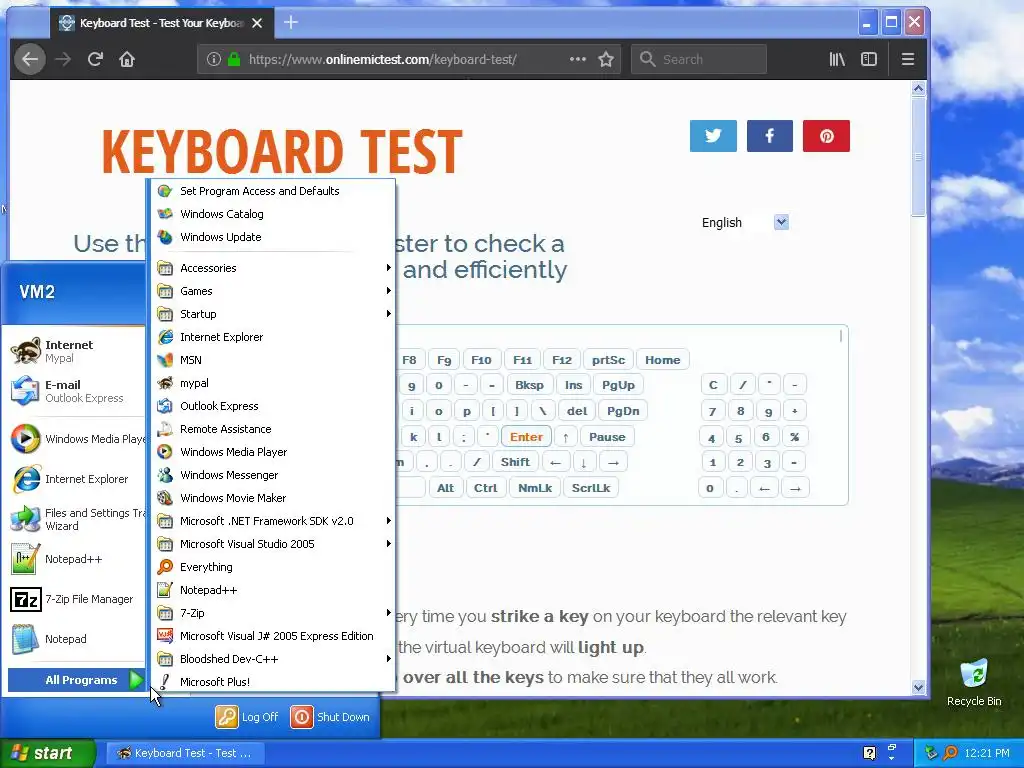Click the taskbar clock showing 12:21 PM
This screenshot has height=768, width=1024.
pyautogui.click(x=987, y=753)
